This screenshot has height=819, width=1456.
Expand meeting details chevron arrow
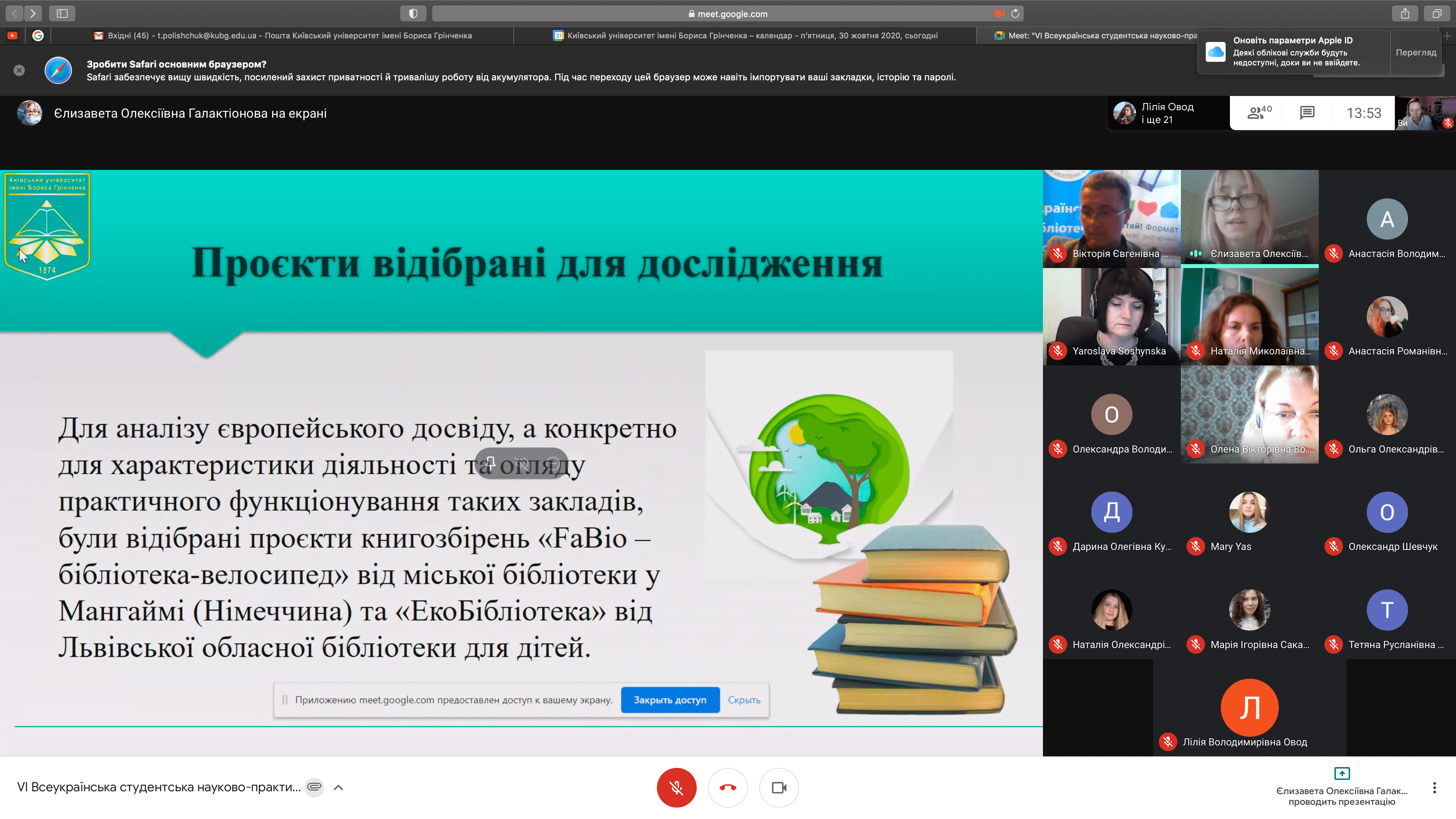(338, 787)
